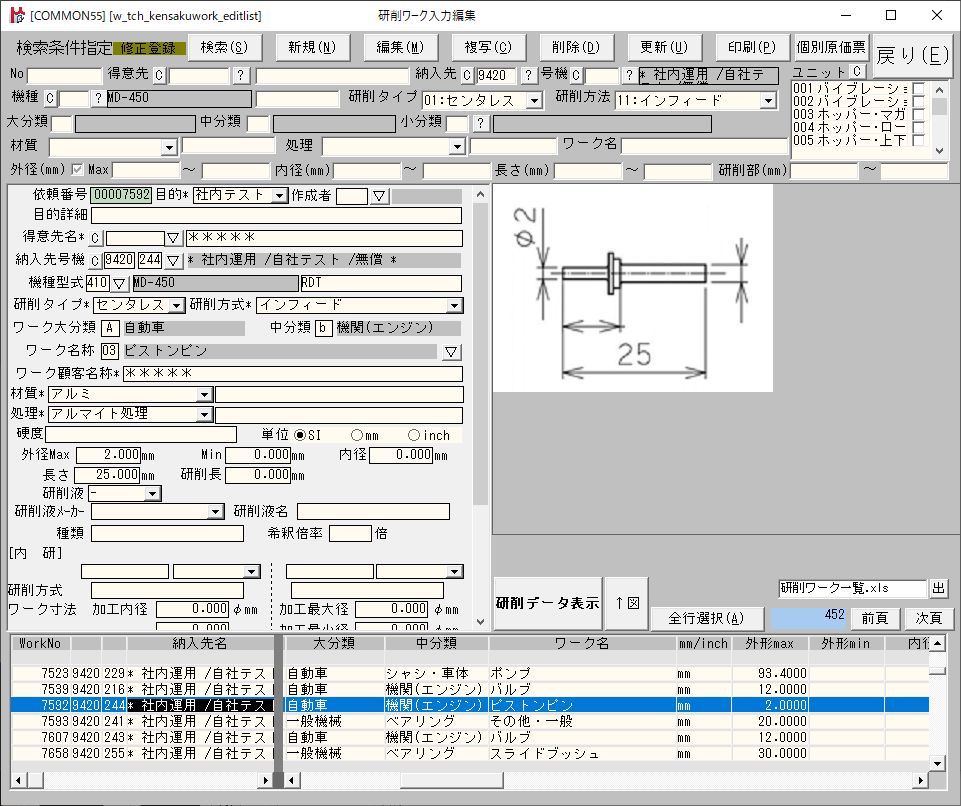This screenshot has height=806, width=961.
Task: Select the mm unit radio button
Action: click(x=357, y=435)
